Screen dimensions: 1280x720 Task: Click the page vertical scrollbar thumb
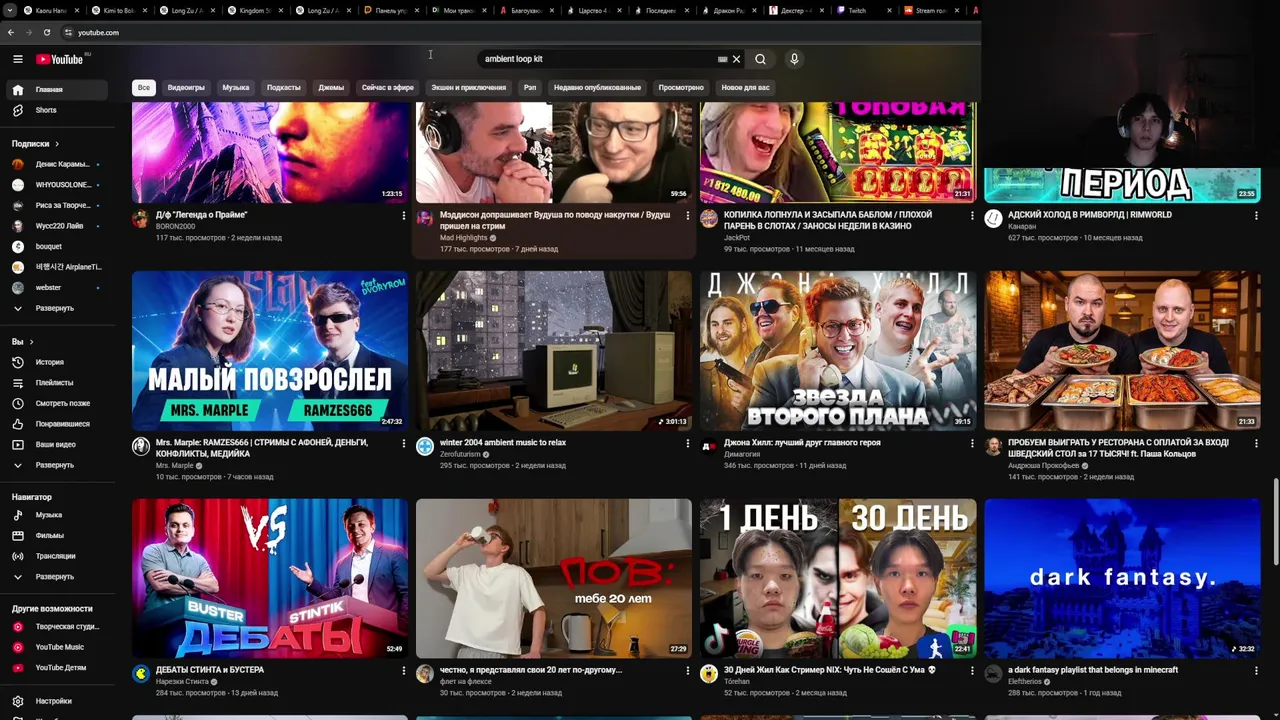(1275, 522)
